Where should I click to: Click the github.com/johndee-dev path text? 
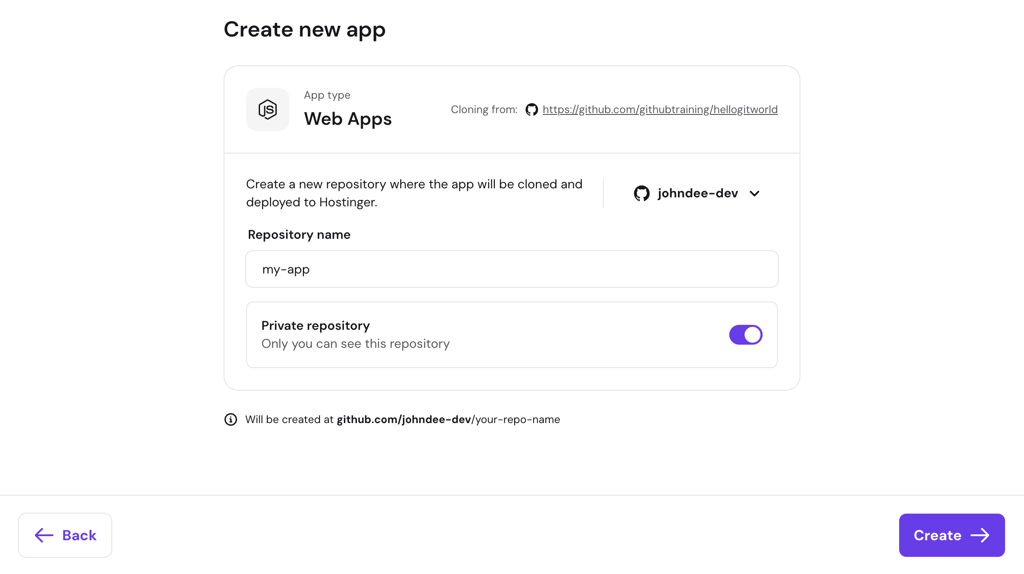[404, 419]
